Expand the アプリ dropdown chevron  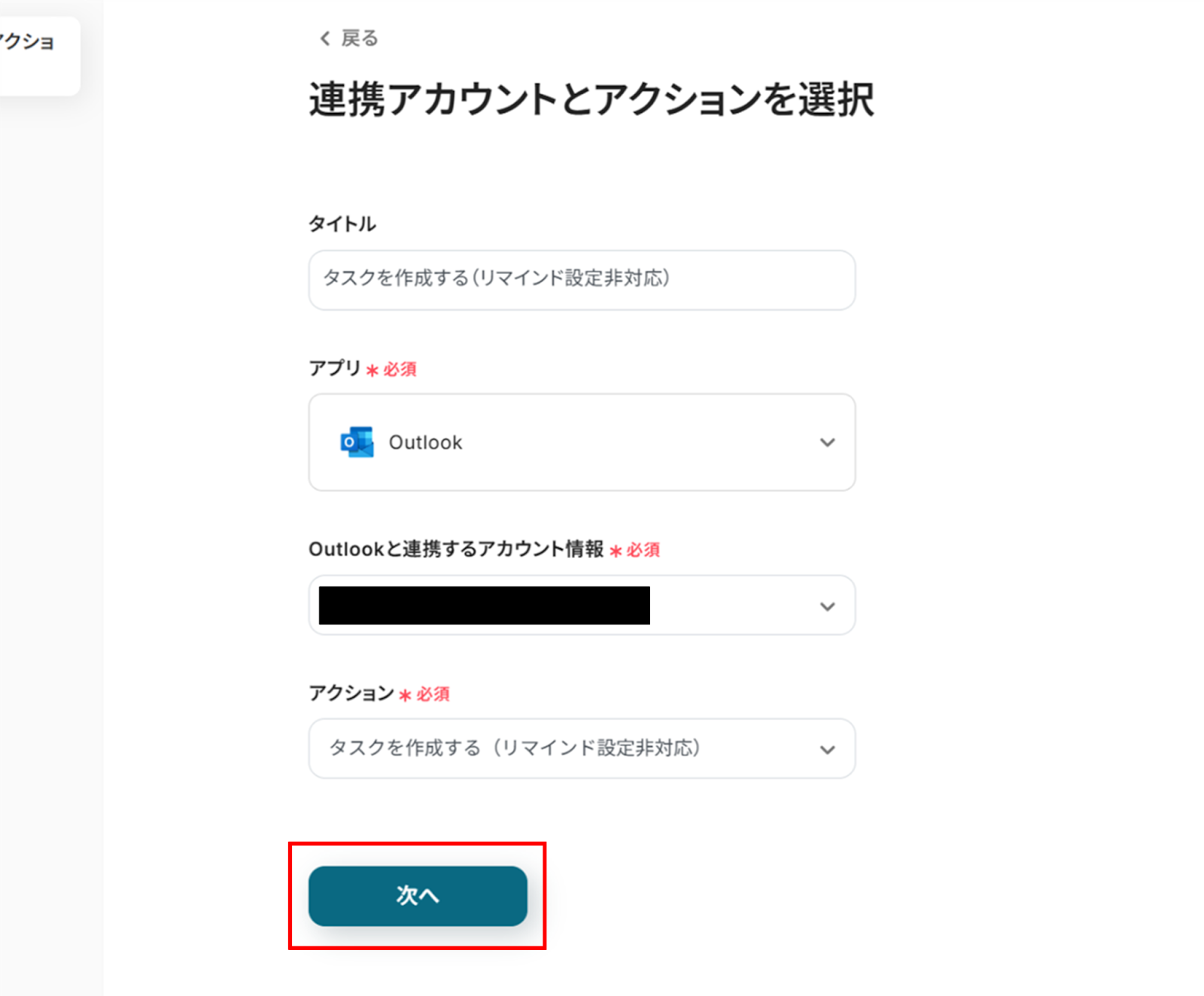point(827,442)
